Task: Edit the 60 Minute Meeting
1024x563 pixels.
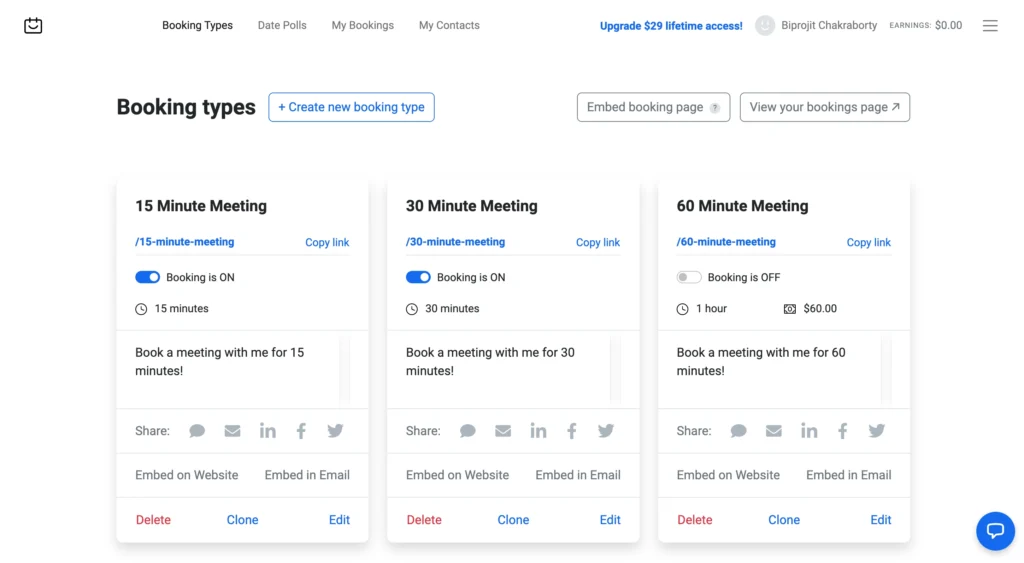Action: point(880,520)
